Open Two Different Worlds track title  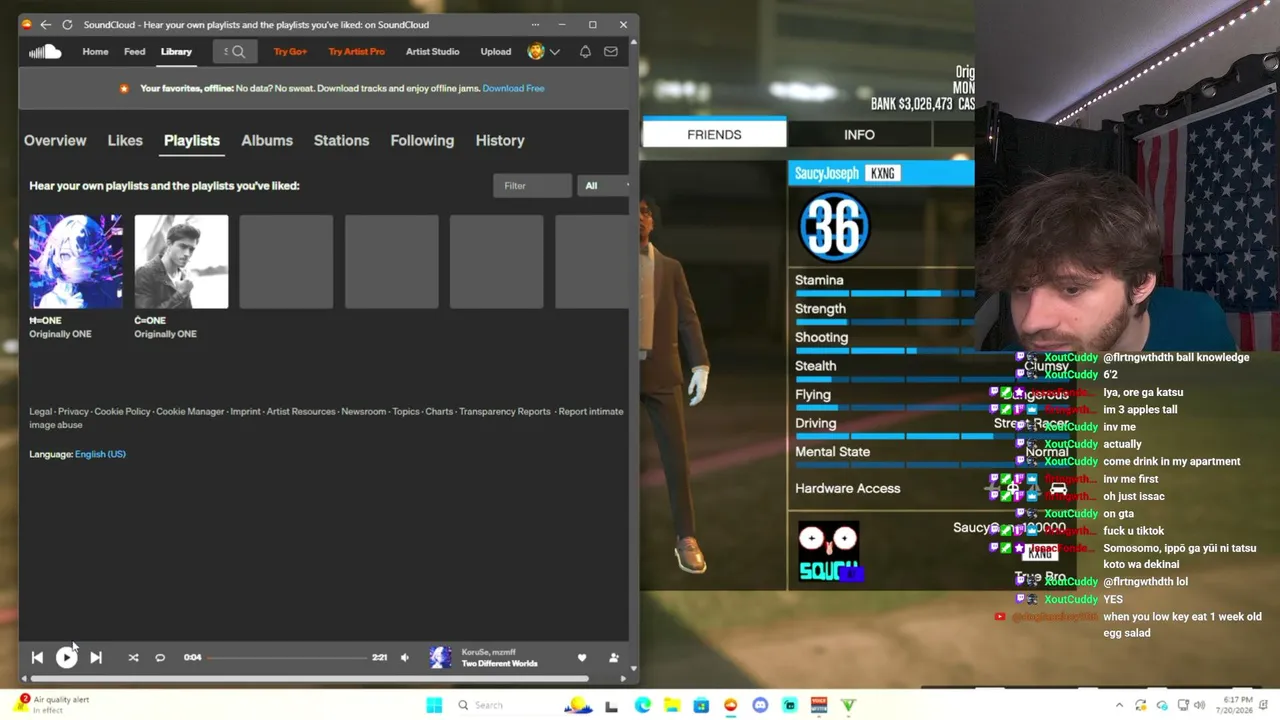pos(499,664)
